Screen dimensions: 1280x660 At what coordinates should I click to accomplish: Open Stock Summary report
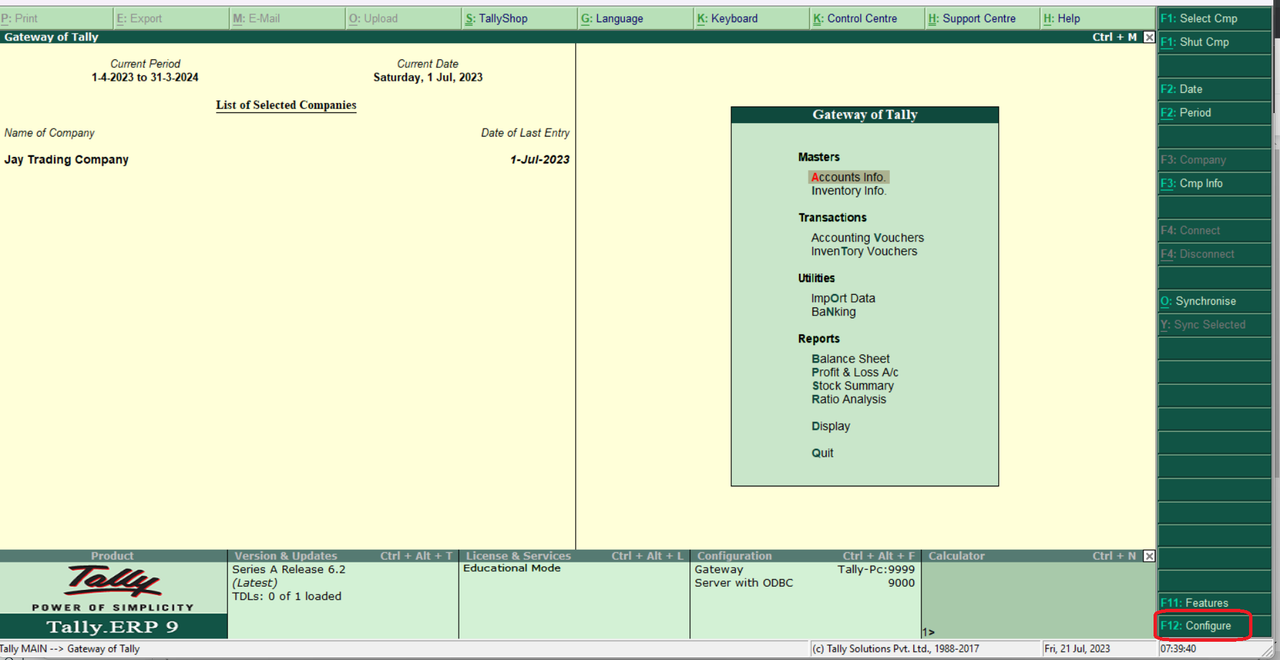pyautogui.click(x=852, y=386)
